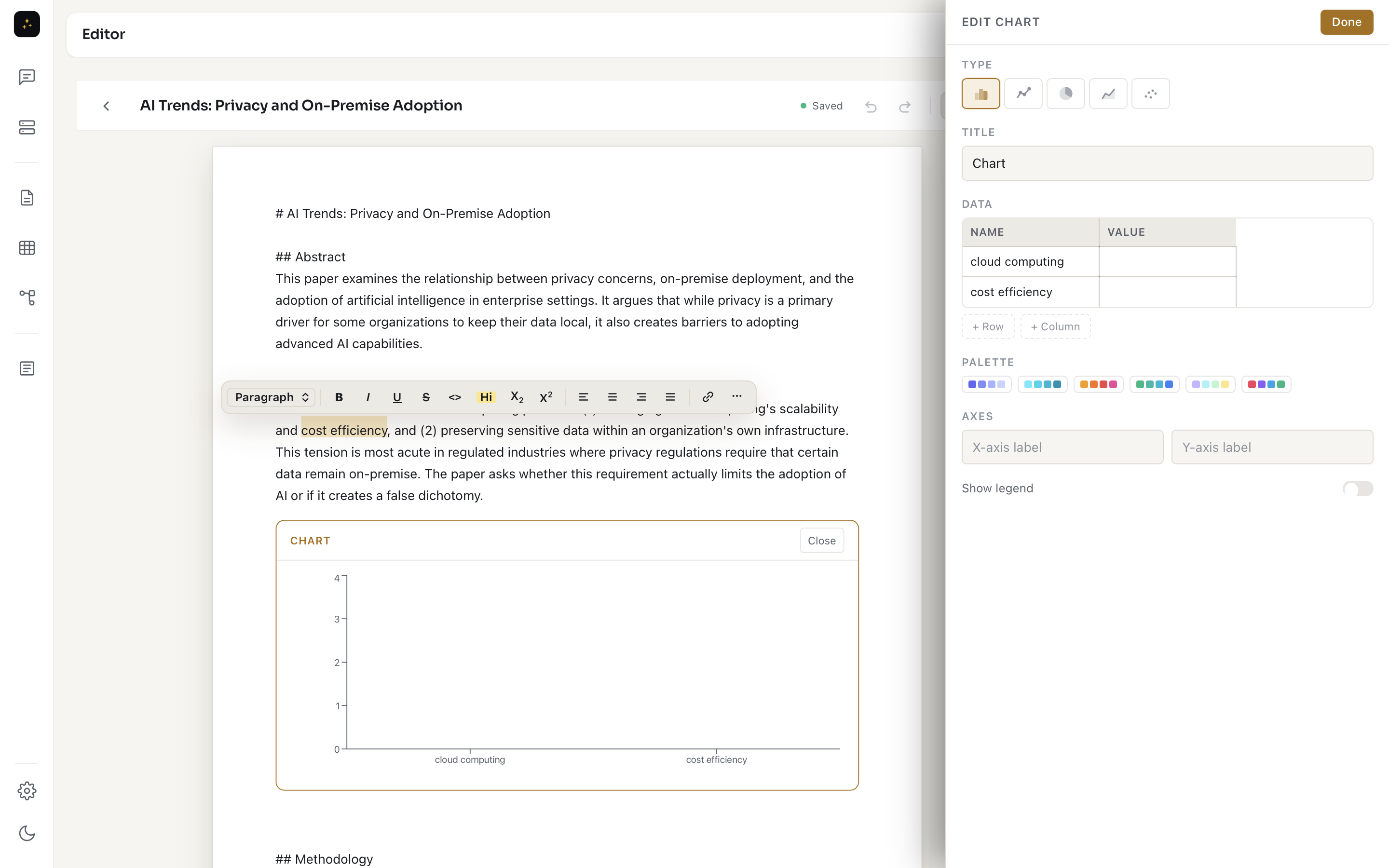The image size is (1389, 868).
Task: Click value cell for cost efficiency
Action: tap(1168, 292)
